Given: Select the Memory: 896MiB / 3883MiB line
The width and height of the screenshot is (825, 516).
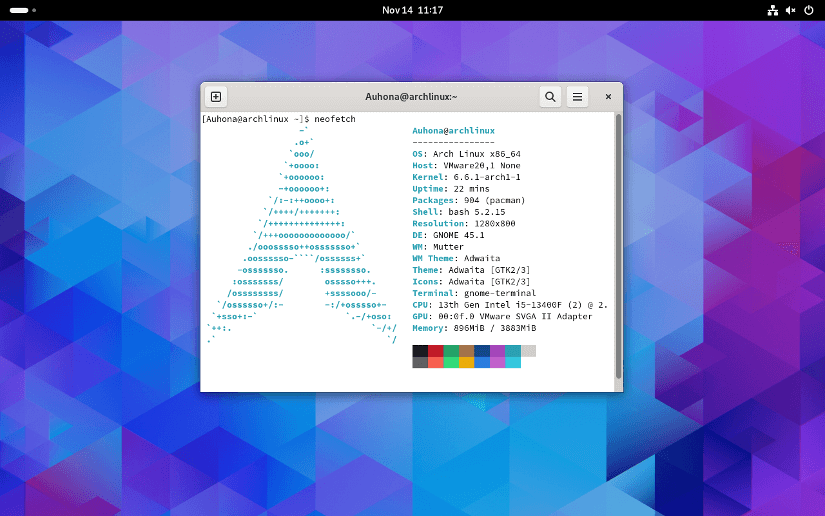Looking at the screenshot, I should click(474, 328).
